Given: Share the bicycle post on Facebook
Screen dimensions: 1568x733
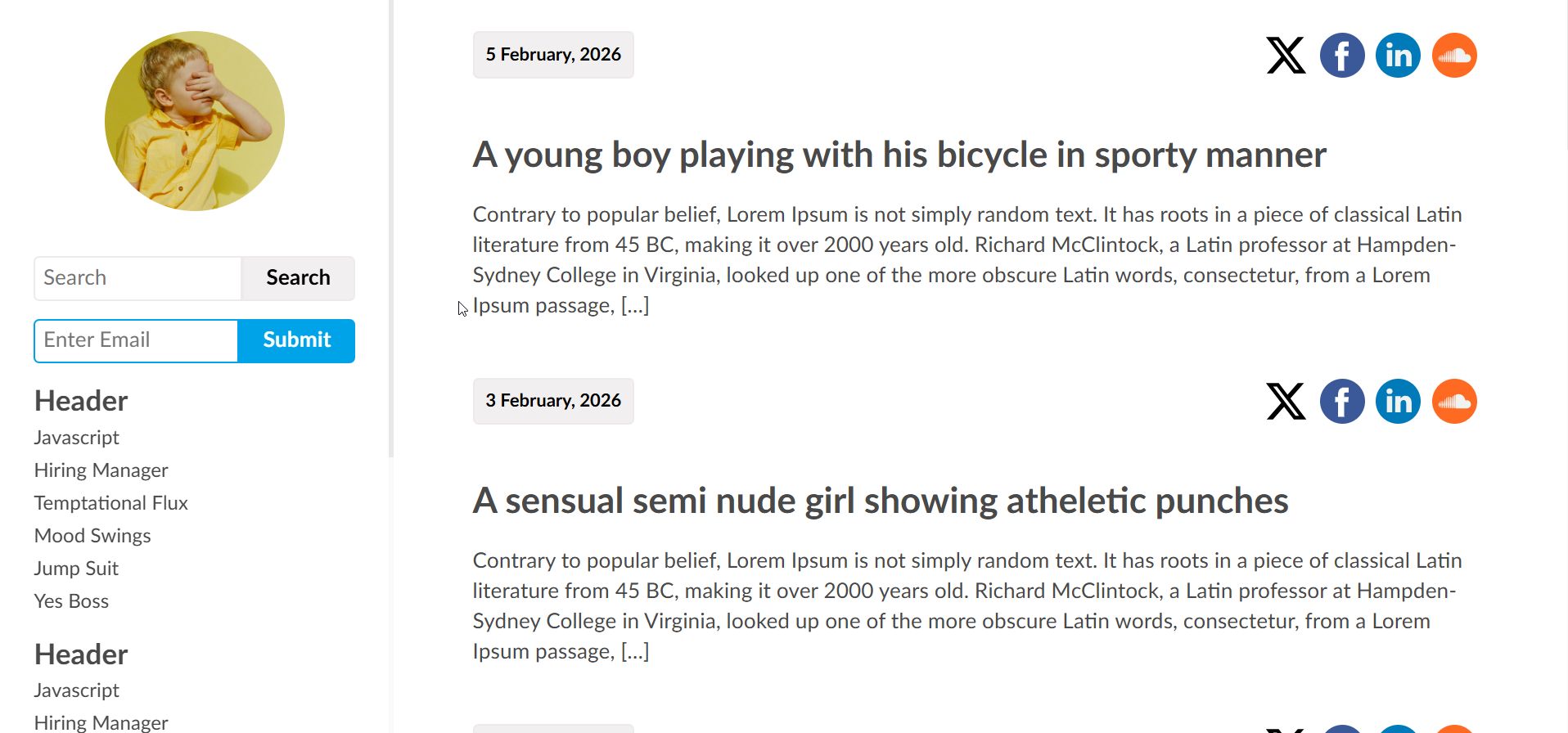Looking at the screenshot, I should (1342, 56).
